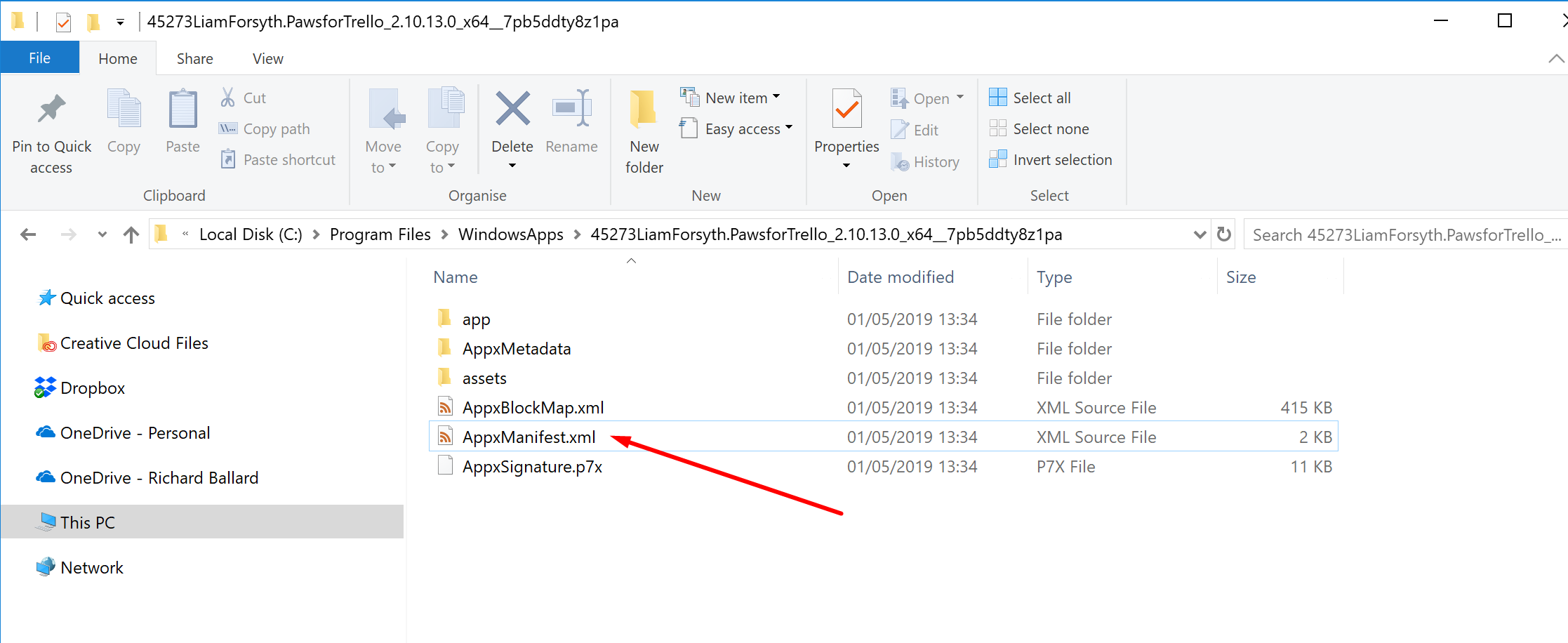
Task: Click the Up one level arrow
Action: pos(131,234)
